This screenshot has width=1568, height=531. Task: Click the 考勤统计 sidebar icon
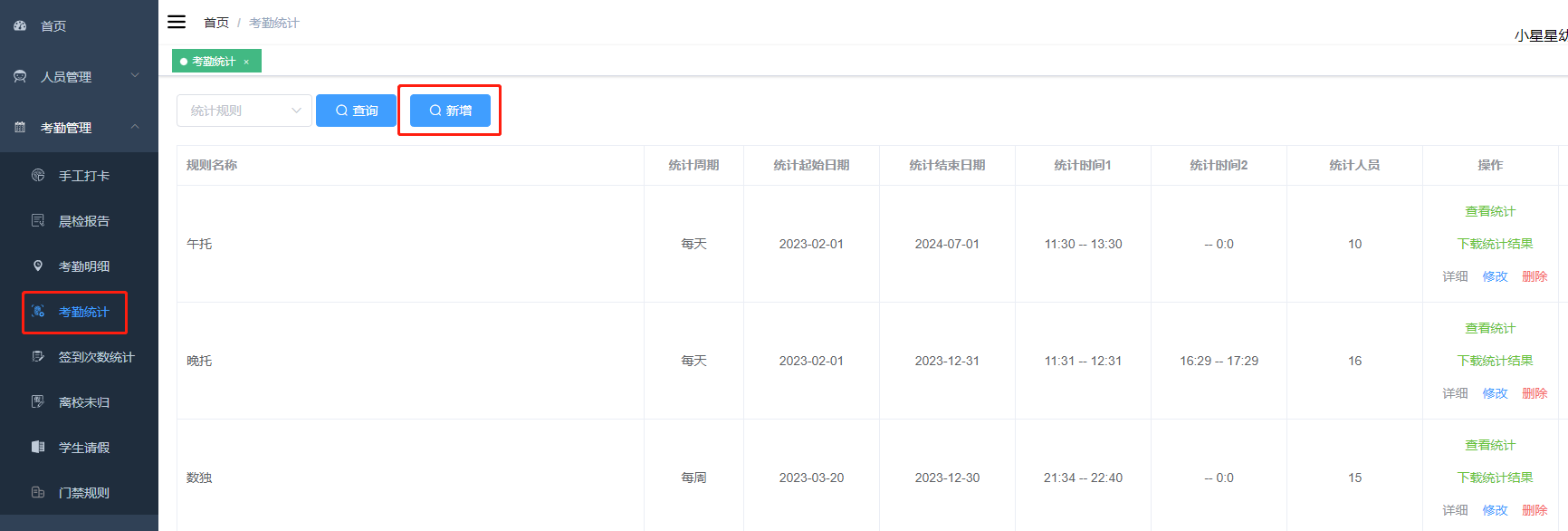click(38, 312)
